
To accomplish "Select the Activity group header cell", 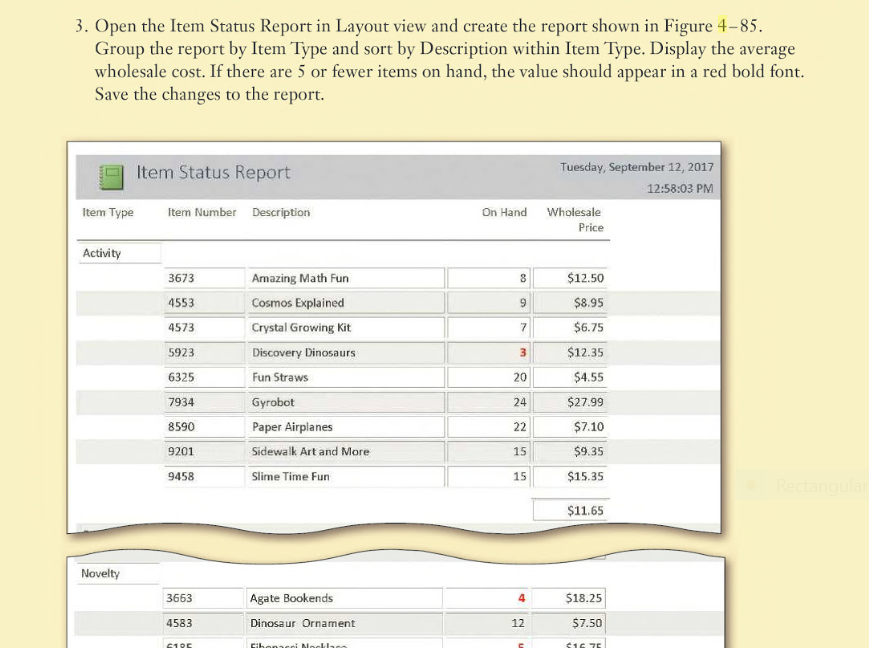I will [x=120, y=253].
